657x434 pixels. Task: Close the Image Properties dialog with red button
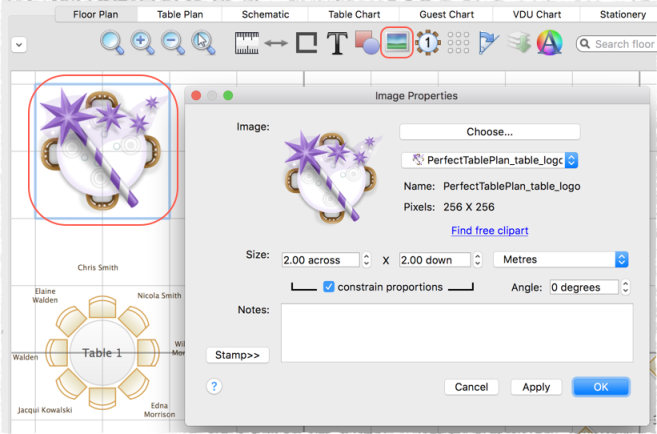tap(196, 96)
